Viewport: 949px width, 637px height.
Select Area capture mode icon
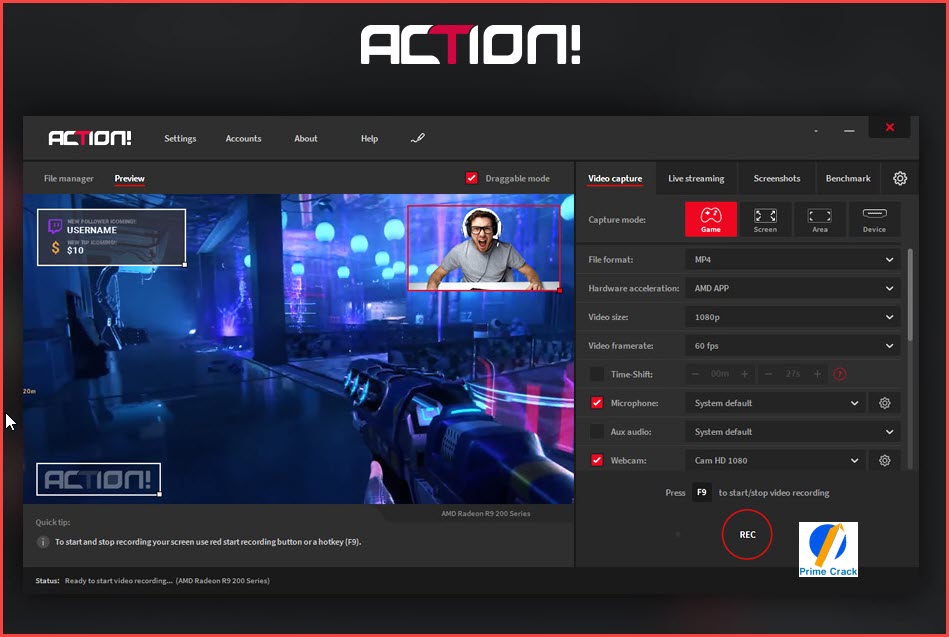coord(819,219)
